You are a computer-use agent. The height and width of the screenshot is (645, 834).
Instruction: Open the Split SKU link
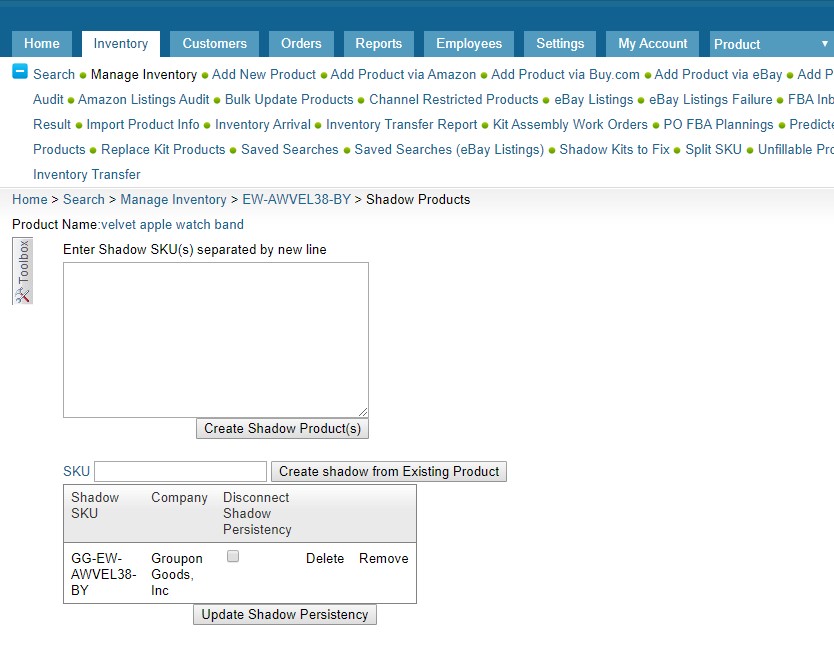coord(713,149)
